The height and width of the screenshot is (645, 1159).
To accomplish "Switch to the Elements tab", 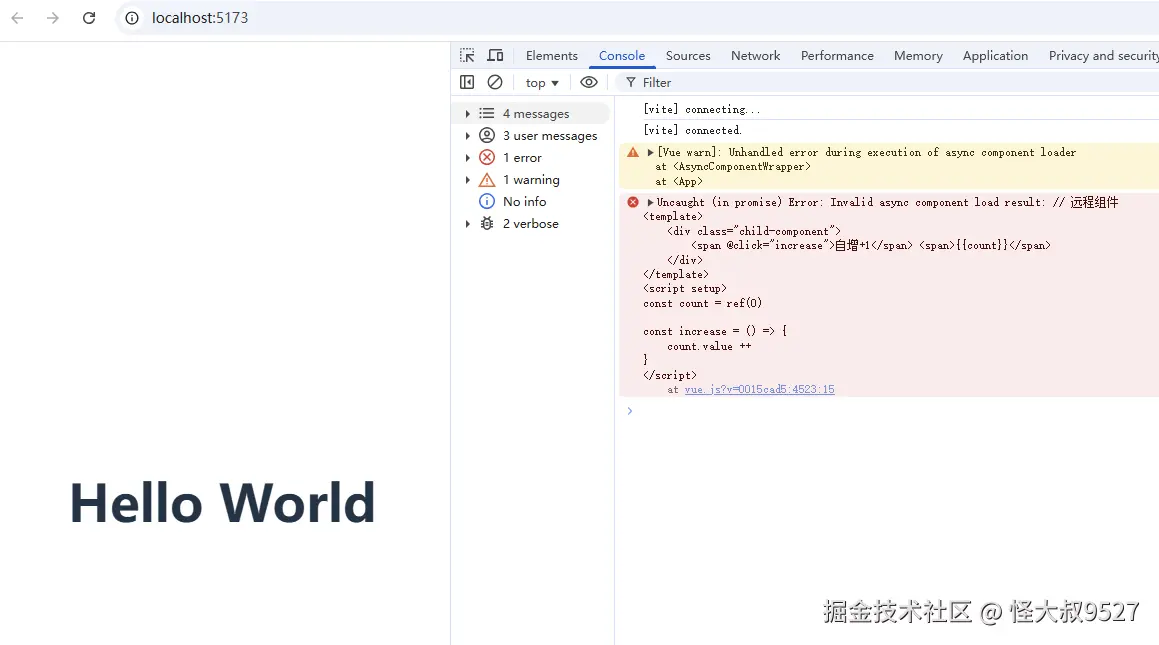I will [551, 55].
